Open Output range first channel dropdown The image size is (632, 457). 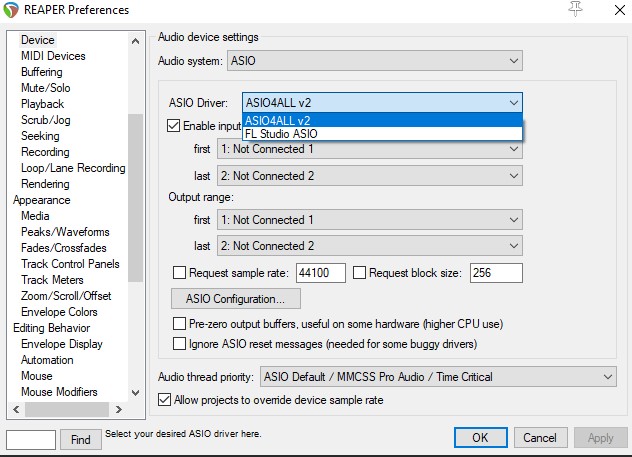click(x=369, y=220)
